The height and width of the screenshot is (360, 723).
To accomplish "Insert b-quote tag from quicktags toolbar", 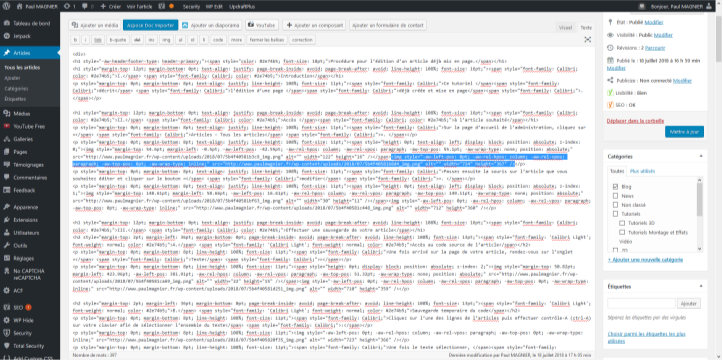I will coord(117,40).
